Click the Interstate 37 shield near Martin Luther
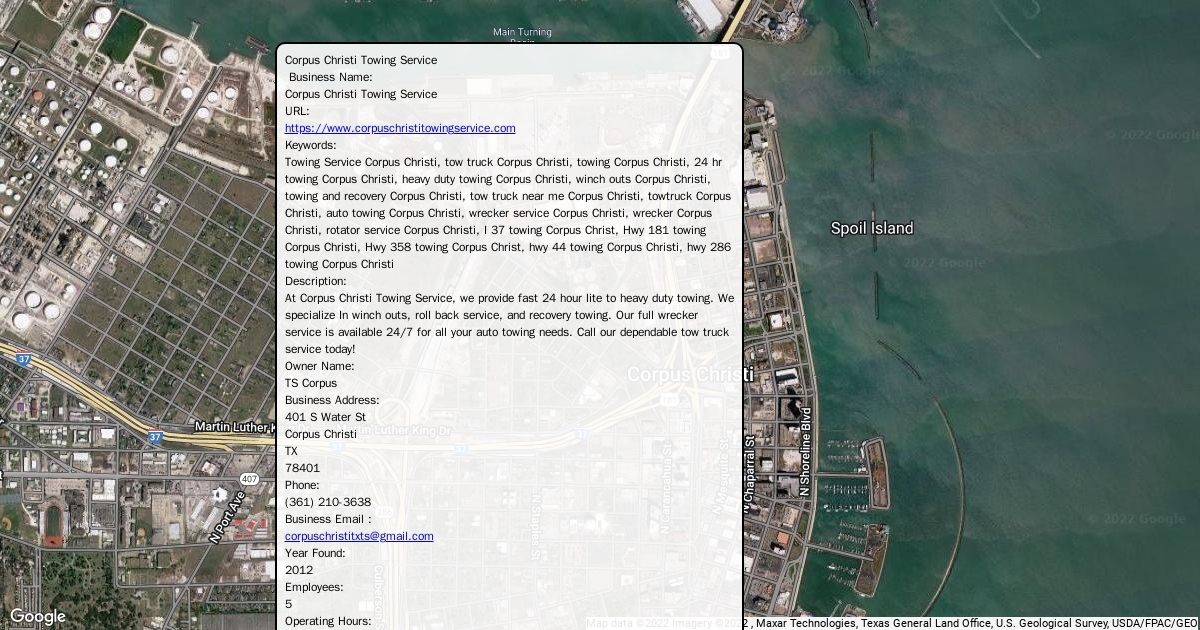Screen dimensions: 1200x630 (x=155, y=437)
